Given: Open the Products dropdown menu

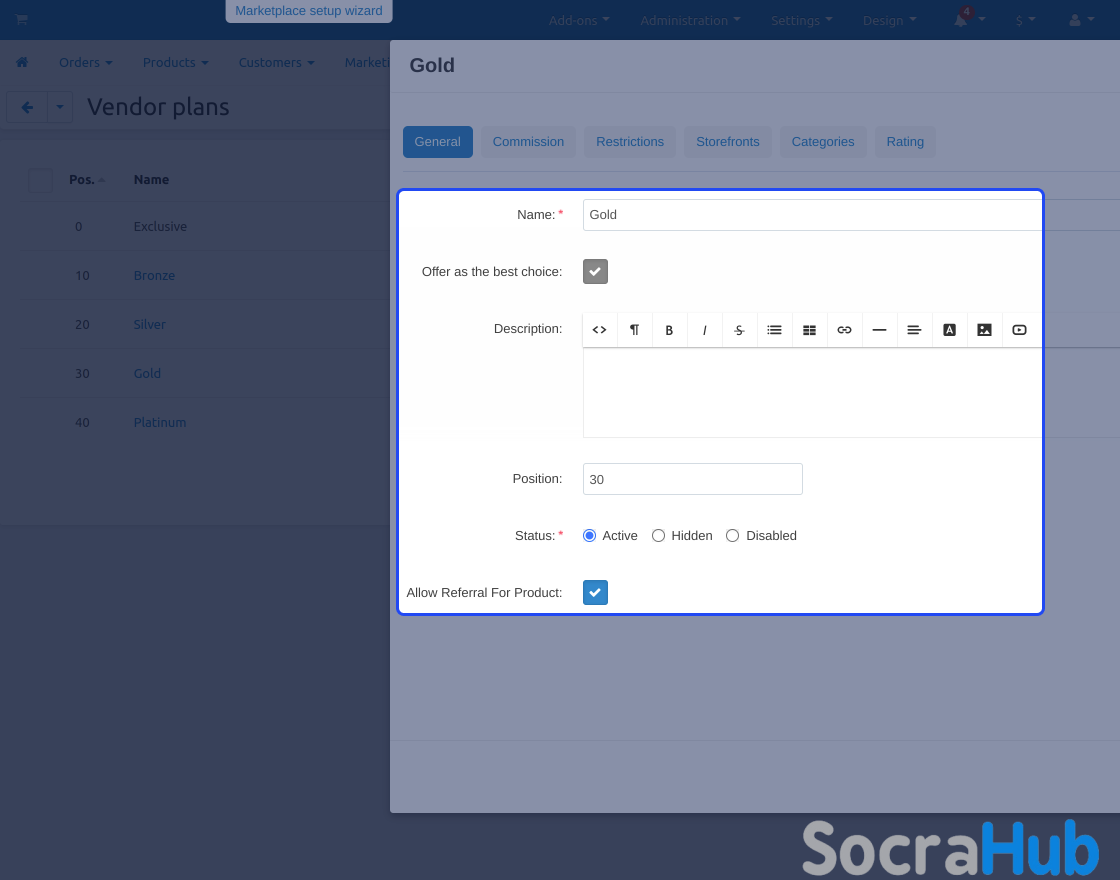Looking at the screenshot, I should pyautogui.click(x=175, y=62).
